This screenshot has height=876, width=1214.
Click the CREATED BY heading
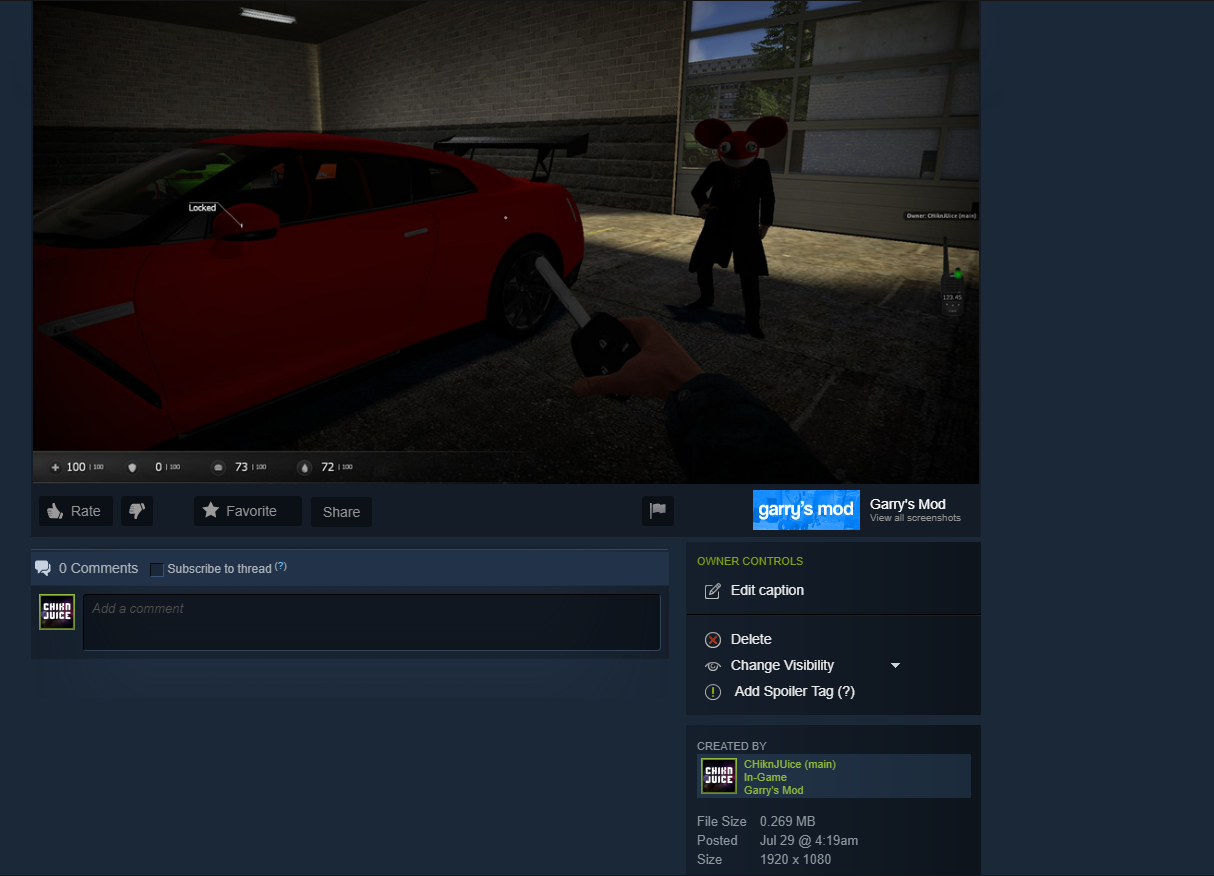click(732, 746)
